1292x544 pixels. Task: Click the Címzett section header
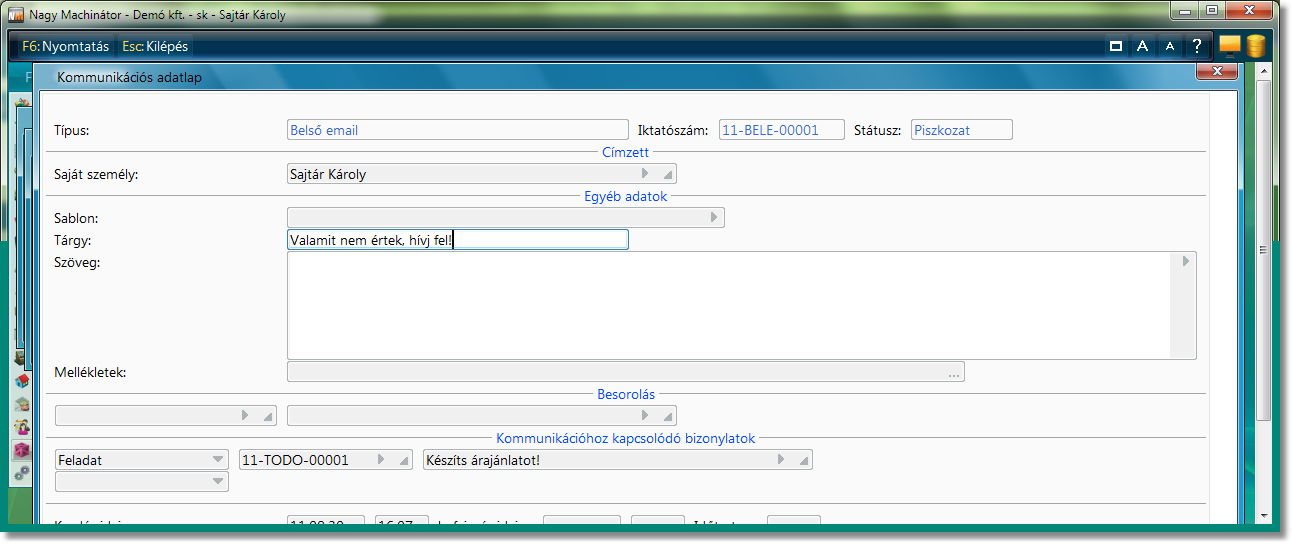tap(625, 152)
